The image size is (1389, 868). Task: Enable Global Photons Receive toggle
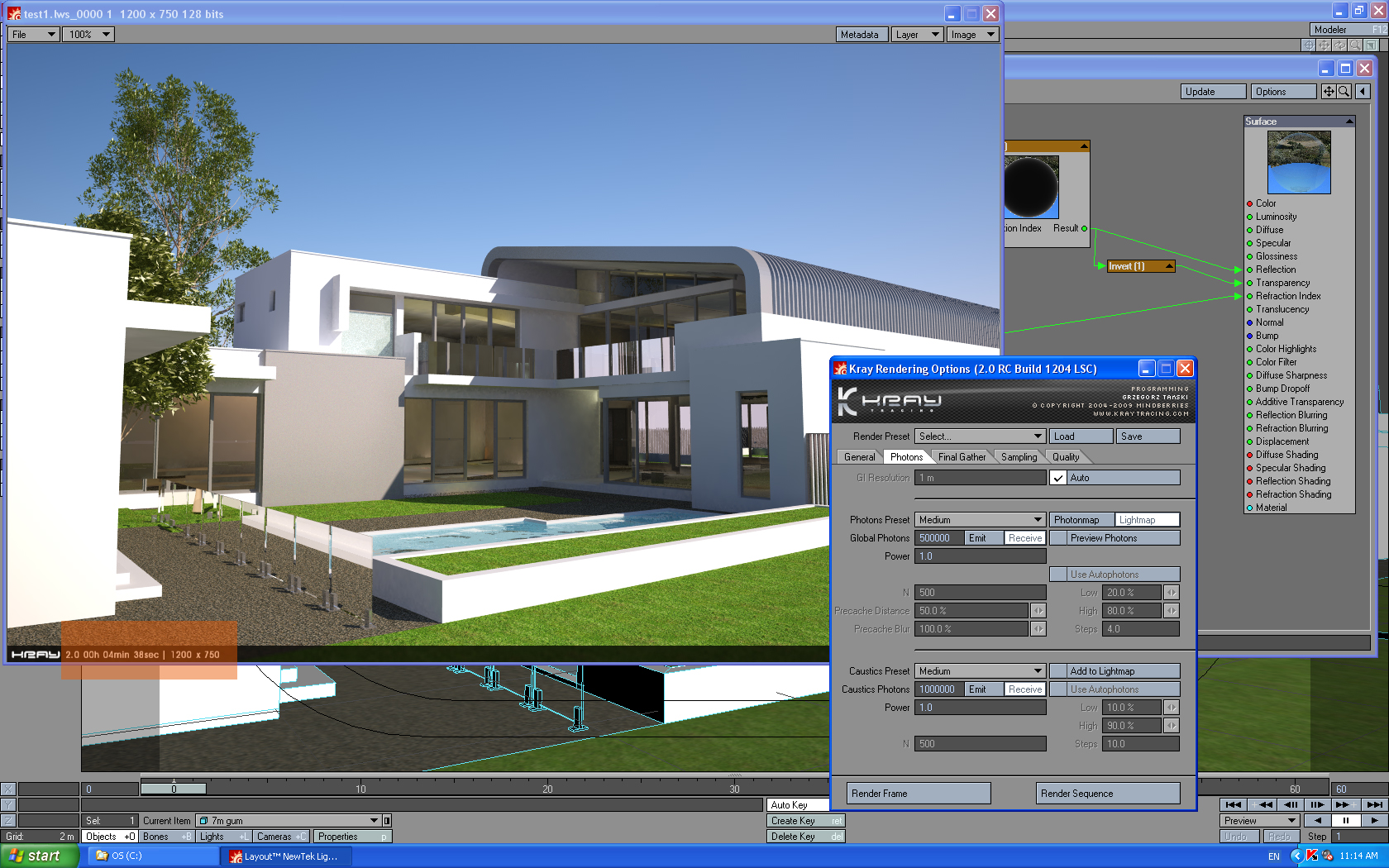click(1024, 538)
